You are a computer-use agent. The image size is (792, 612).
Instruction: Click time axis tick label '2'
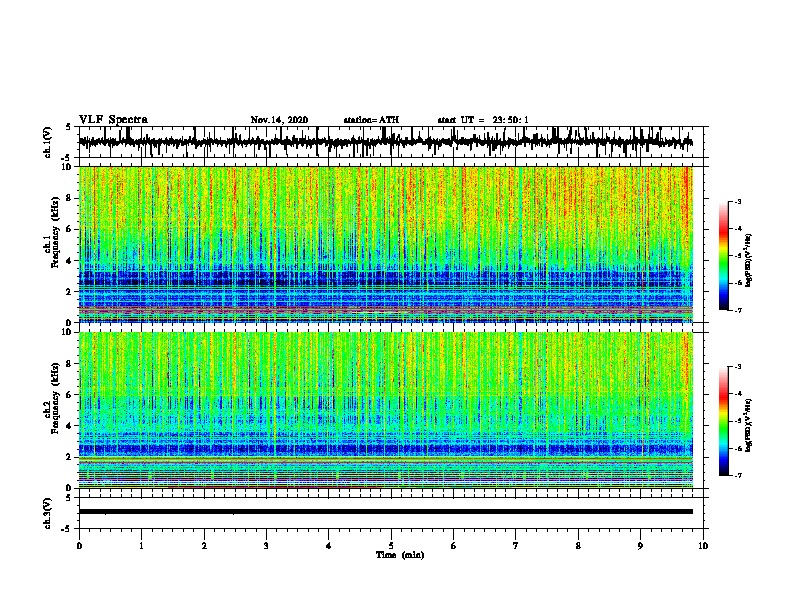coord(204,546)
